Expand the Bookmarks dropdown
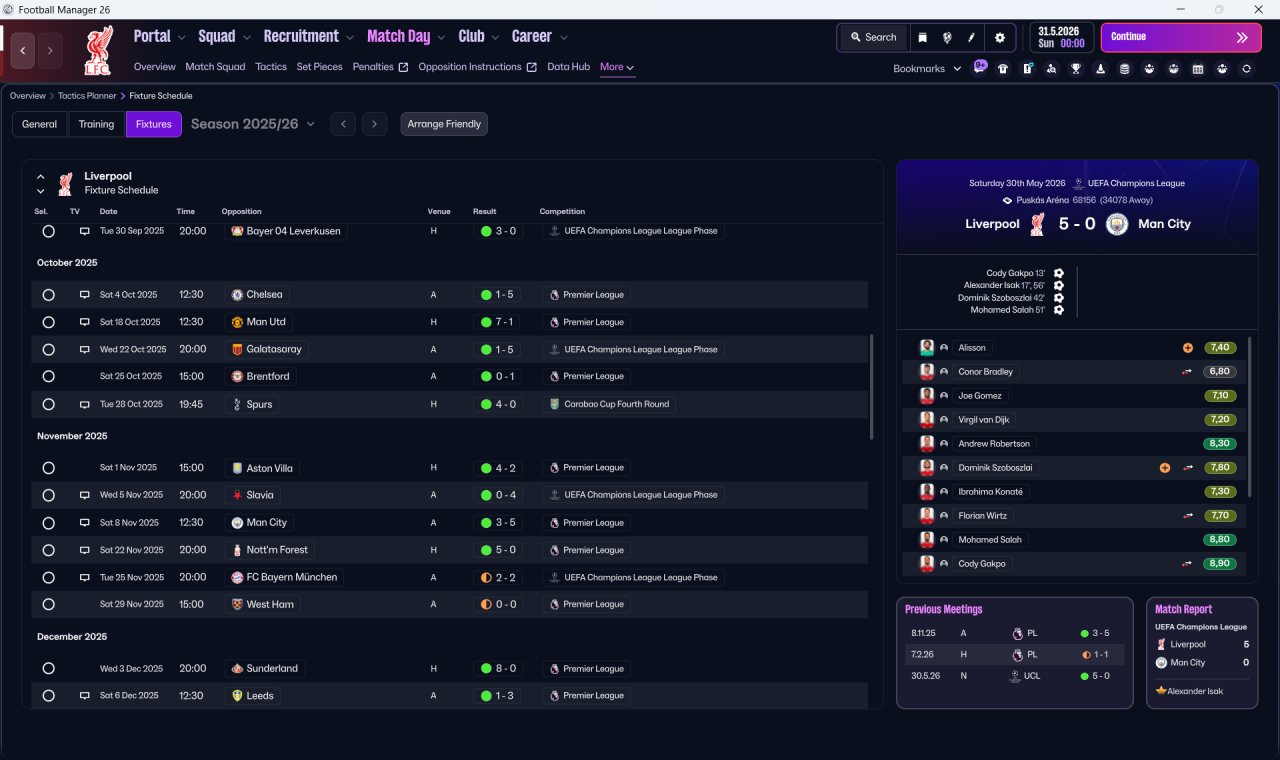This screenshot has height=760, width=1280. click(x=927, y=69)
